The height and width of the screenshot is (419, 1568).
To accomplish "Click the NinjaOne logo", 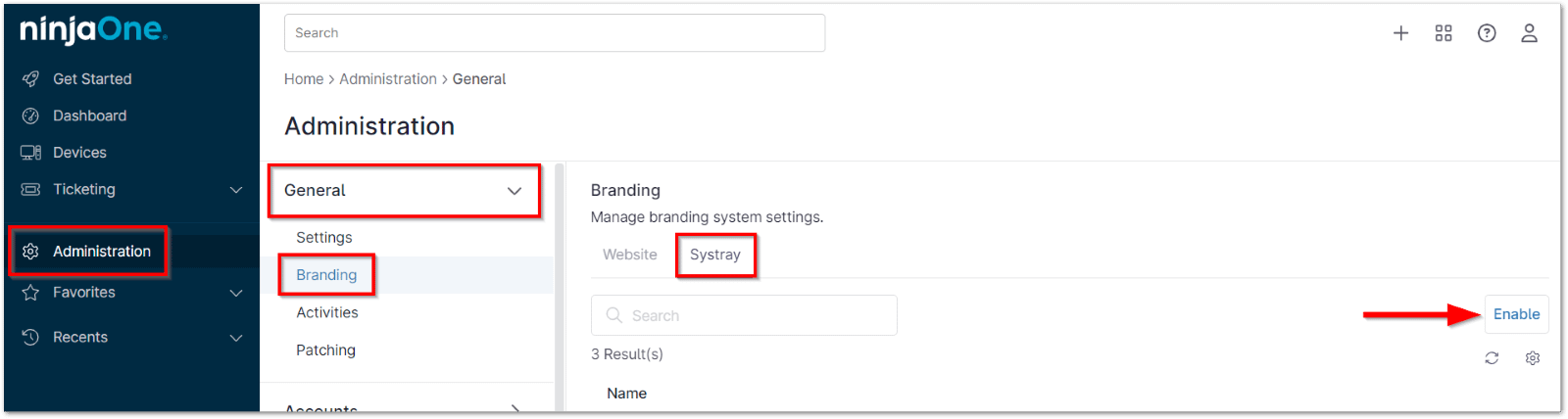I will (x=93, y=30).
